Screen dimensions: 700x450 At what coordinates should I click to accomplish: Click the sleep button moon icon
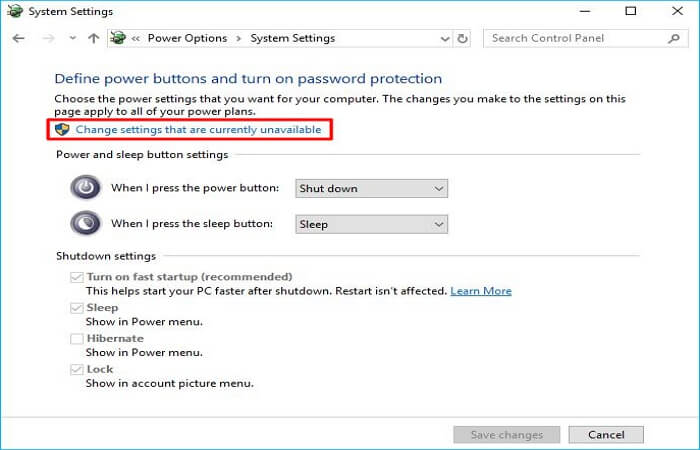coord(85,224)
